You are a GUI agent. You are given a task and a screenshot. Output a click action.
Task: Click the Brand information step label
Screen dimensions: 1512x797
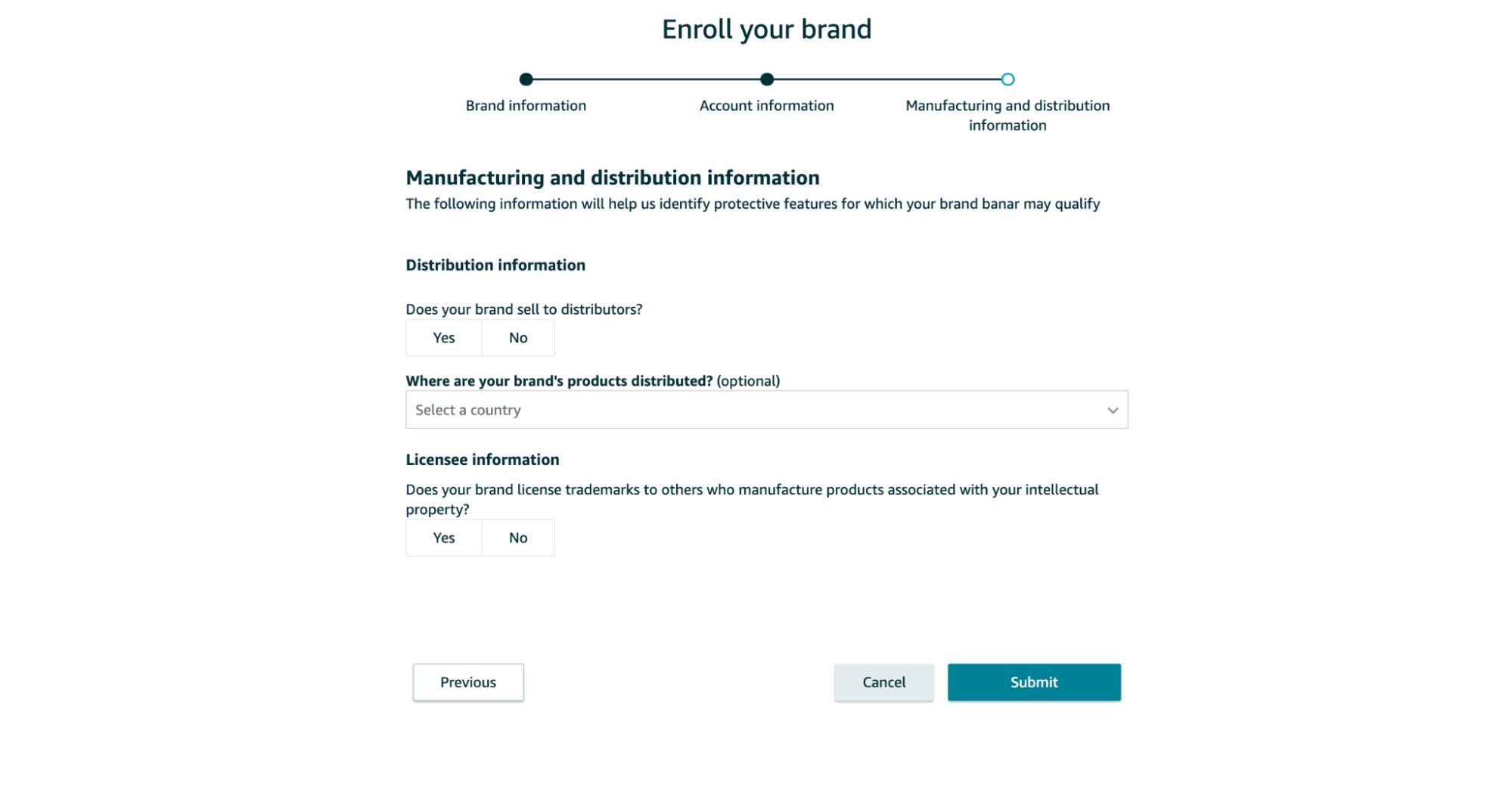tap(526, 105)
